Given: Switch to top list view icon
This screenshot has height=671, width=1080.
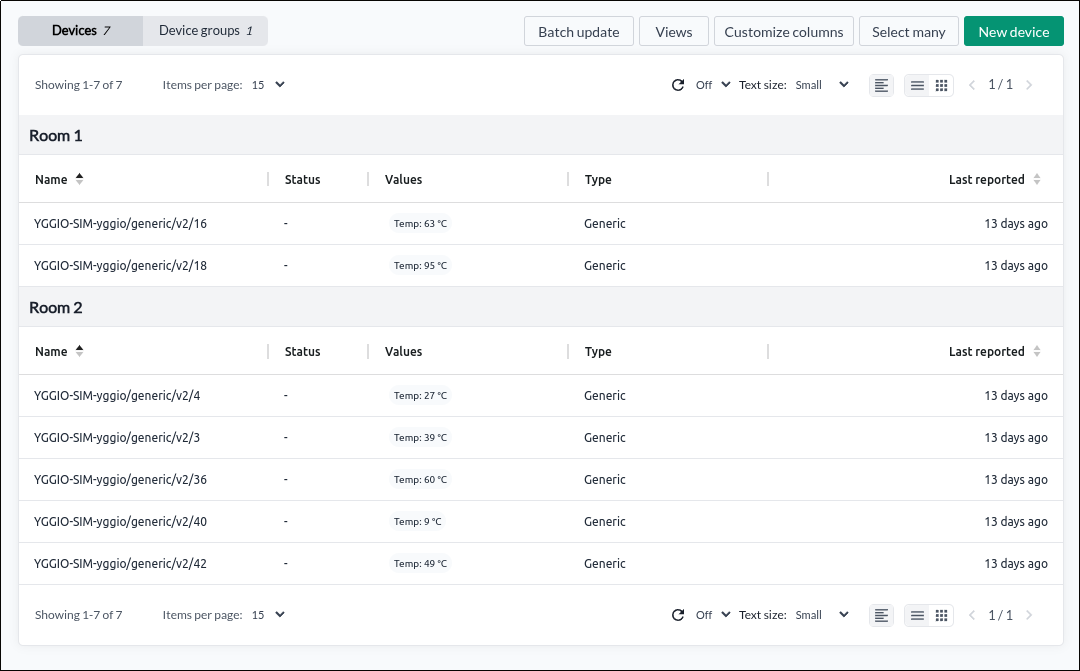Looking at the screenshot, I should tap(917, 85).
